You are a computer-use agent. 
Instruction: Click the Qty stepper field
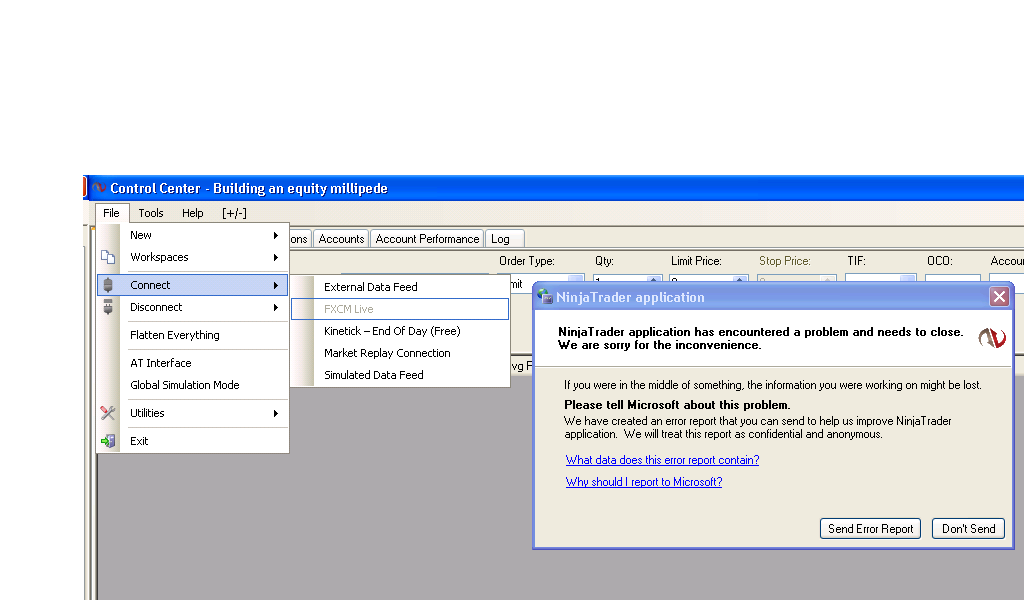[x=628, y=279]
